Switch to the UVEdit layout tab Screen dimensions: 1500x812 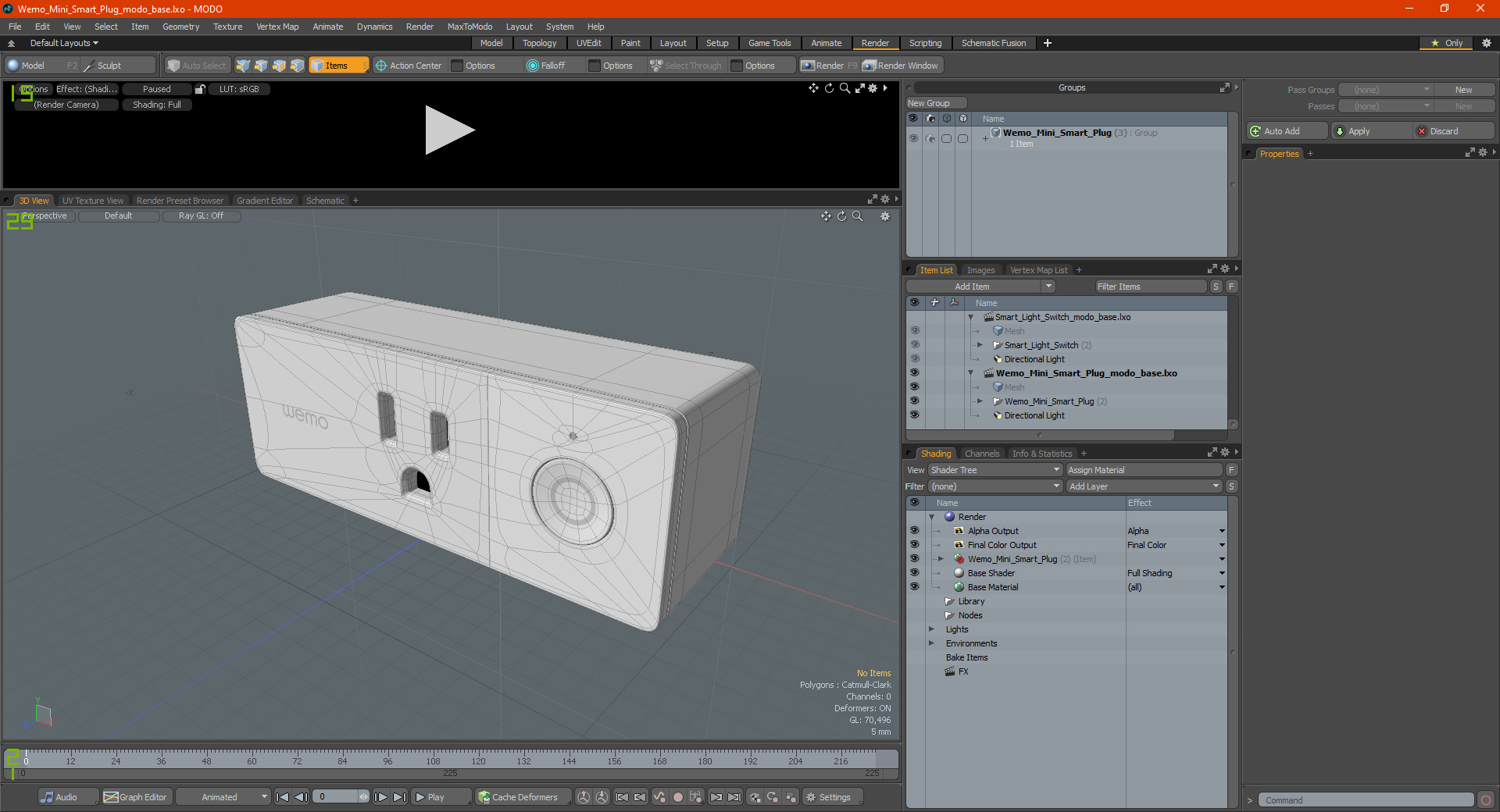click(x=588, y=43)
